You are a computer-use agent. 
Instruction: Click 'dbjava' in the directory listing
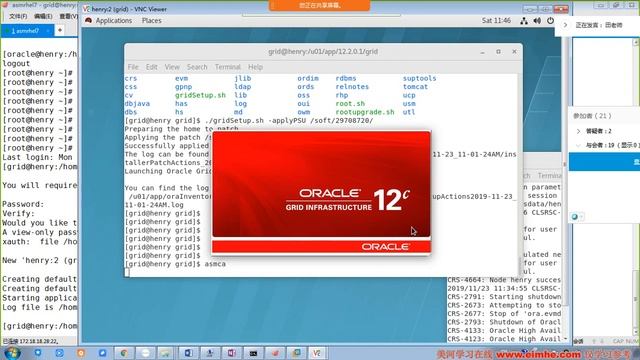tap(137, 104)
